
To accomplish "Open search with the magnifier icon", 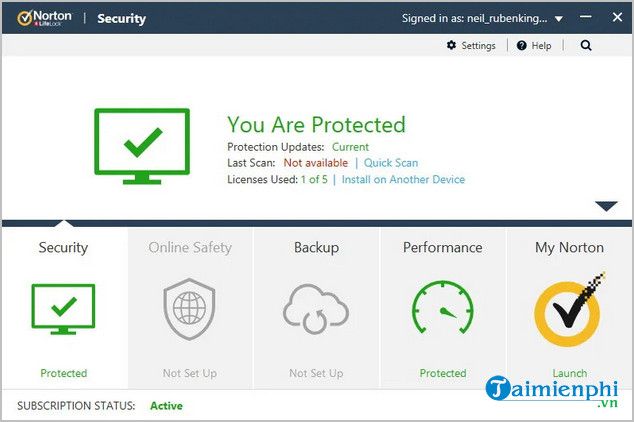I will [x=586, y=46].
